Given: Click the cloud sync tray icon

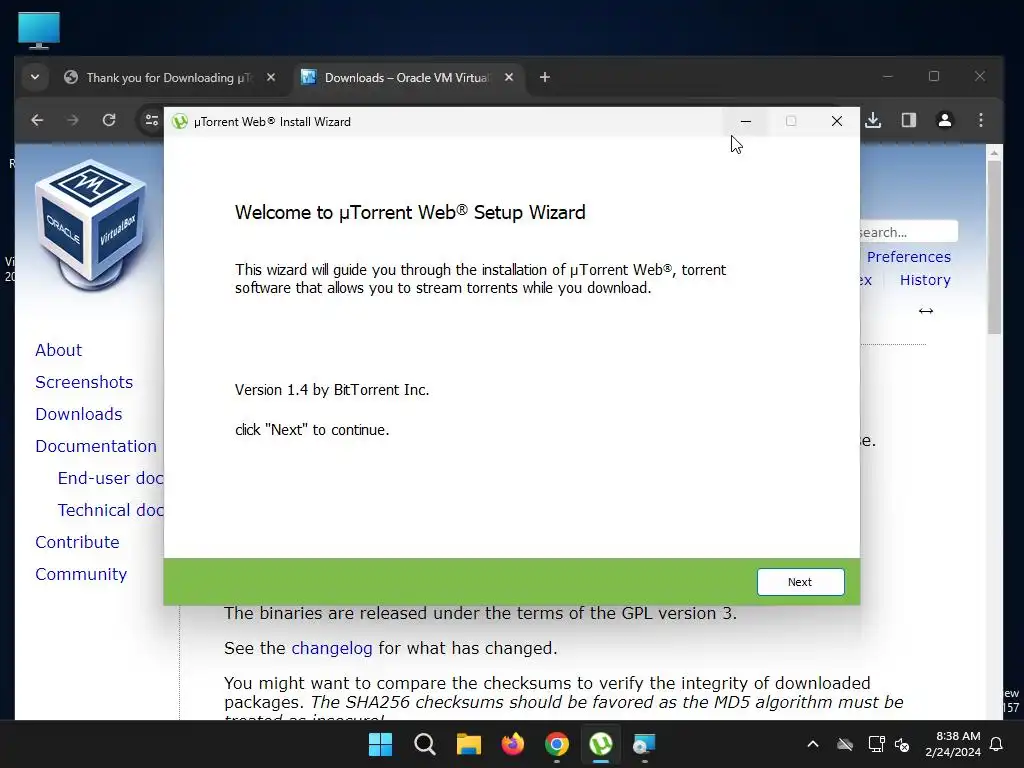Looking at the screenshot, I should click(845, 744).
